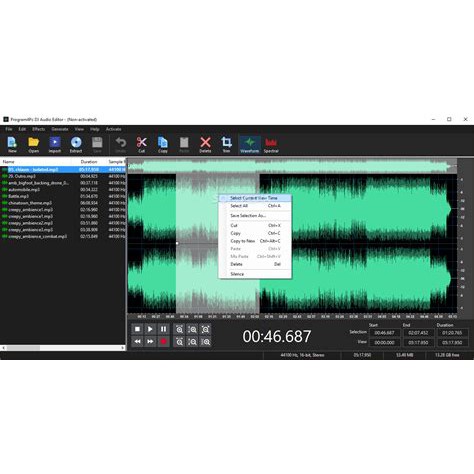Image resolution: width=474 pixels, height=474 pixels.
Task: Stop playback with the square Stop button
Action: [x=137, y=329]
